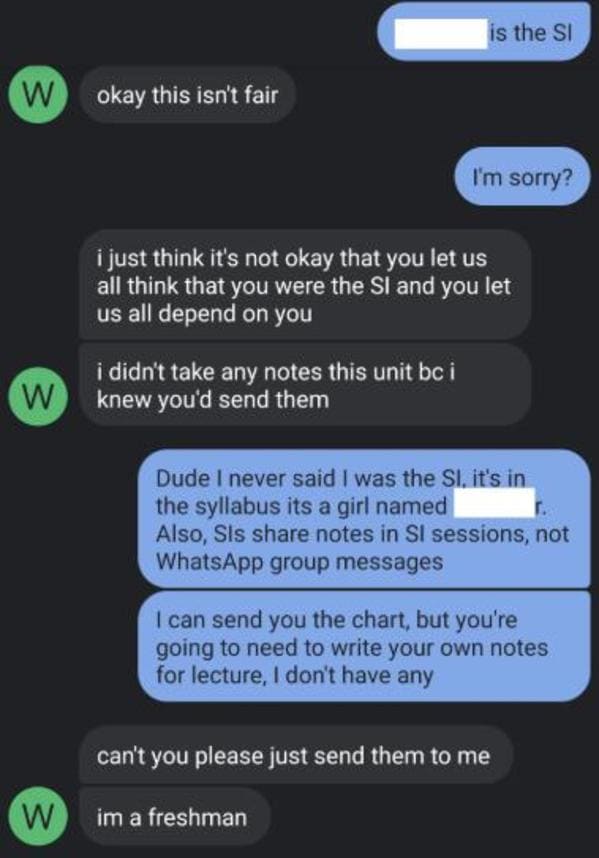Tap the W avatar next to 'im a freshman'
This screenshot has width=599, height=858.
37,816
